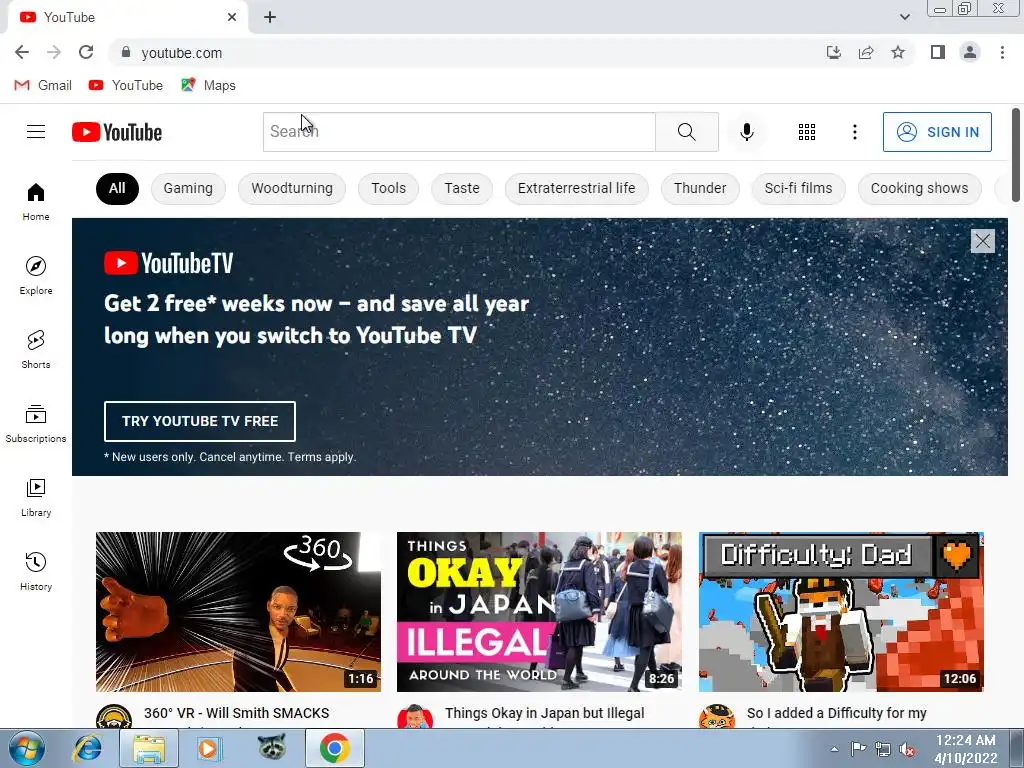Toggle the Chrome side panel icon

coord(938,52)
